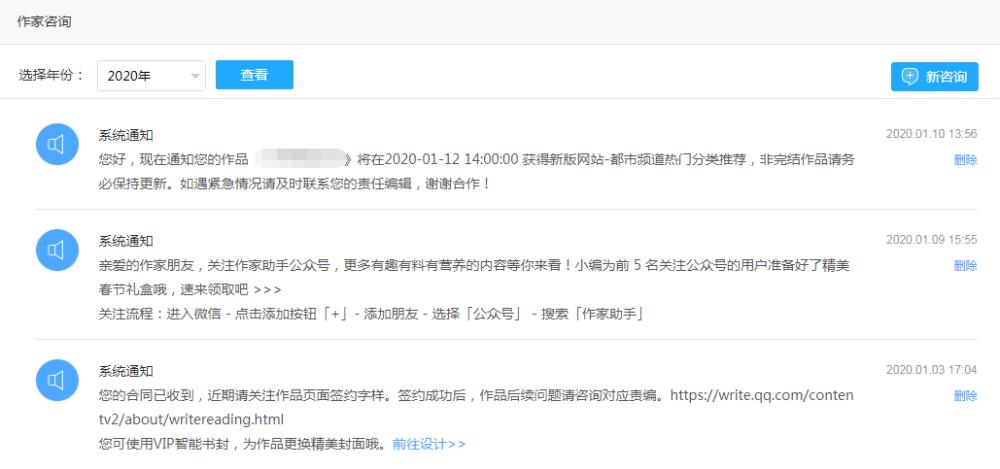The height and width of the screenshot is (469, 1000).
Task: Click the 系统通知 title of the 01.03 message
Action: [126, 371]
